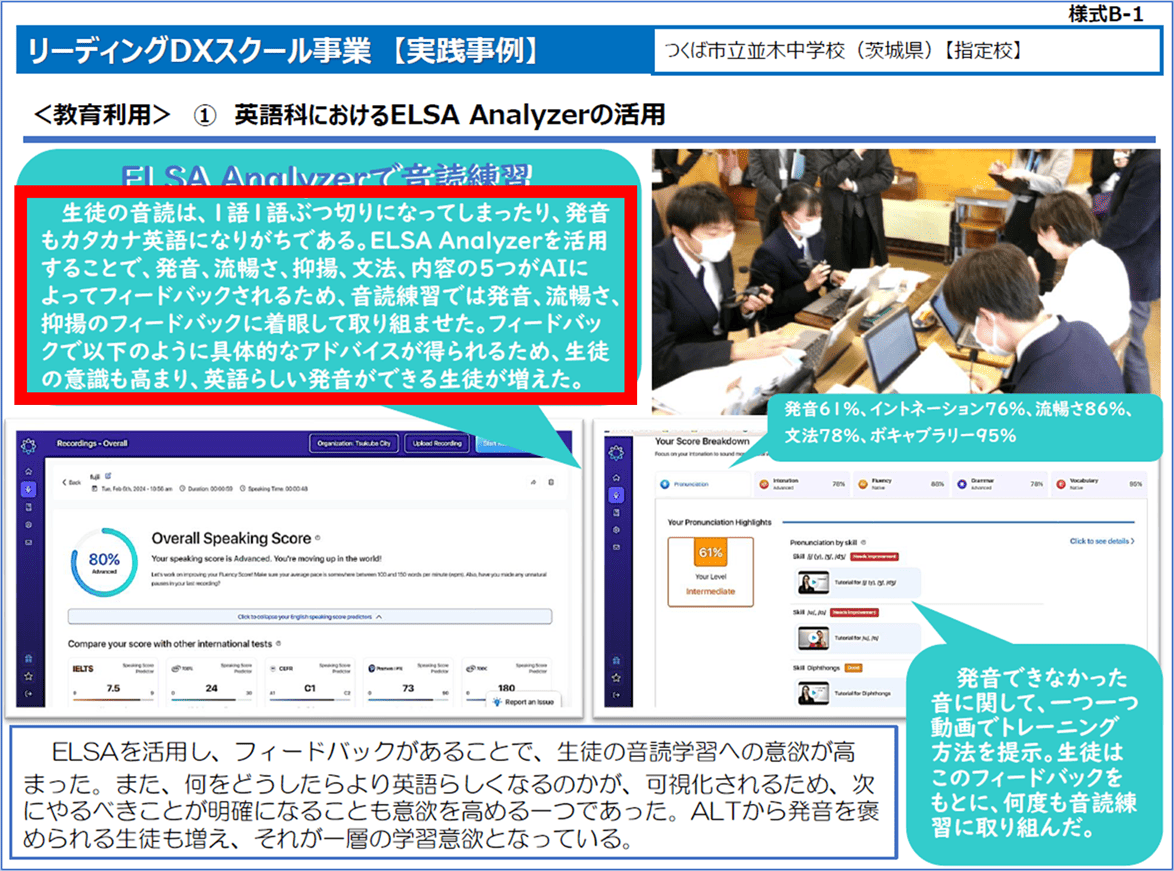Open mail icon in Score Breakdown sidebar

point(616,547)
